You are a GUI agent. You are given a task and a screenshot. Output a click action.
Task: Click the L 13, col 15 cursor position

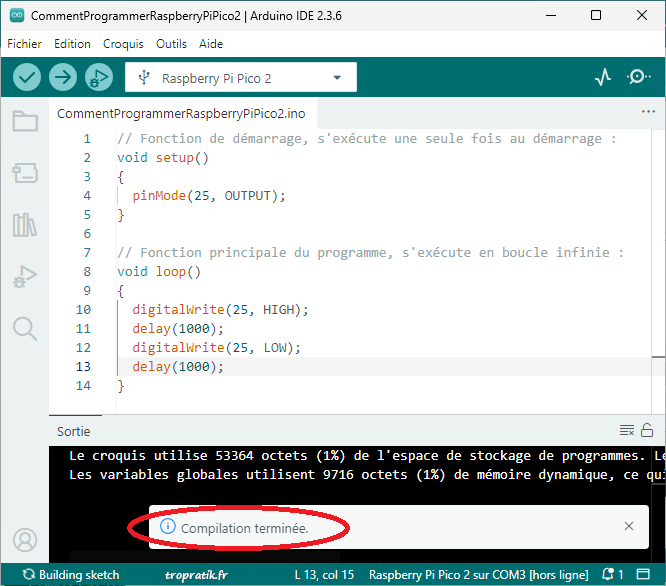tap(324, 575)
